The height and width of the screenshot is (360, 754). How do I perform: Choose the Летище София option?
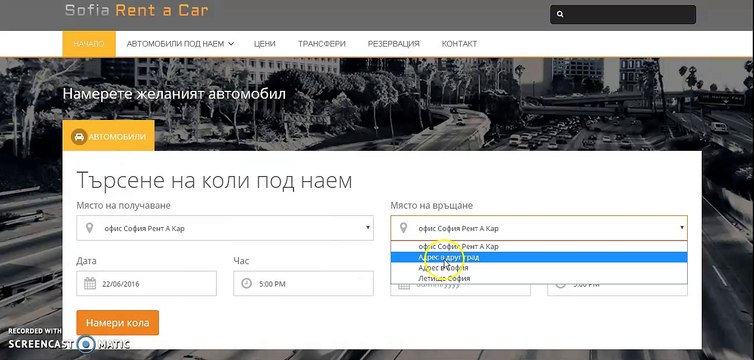click(539, 278)
